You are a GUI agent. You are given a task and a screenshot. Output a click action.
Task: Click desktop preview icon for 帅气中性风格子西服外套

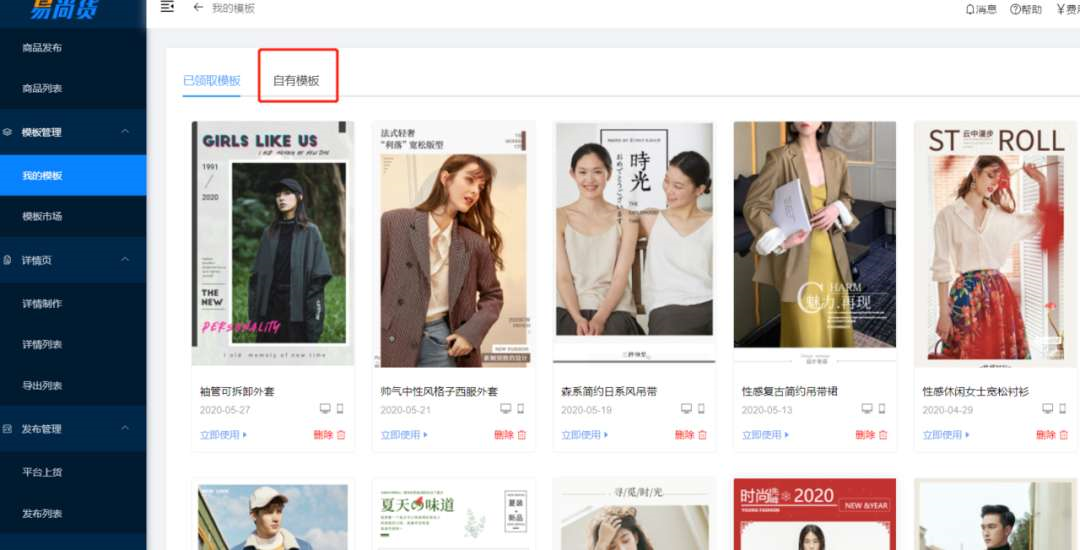(506, 408)
